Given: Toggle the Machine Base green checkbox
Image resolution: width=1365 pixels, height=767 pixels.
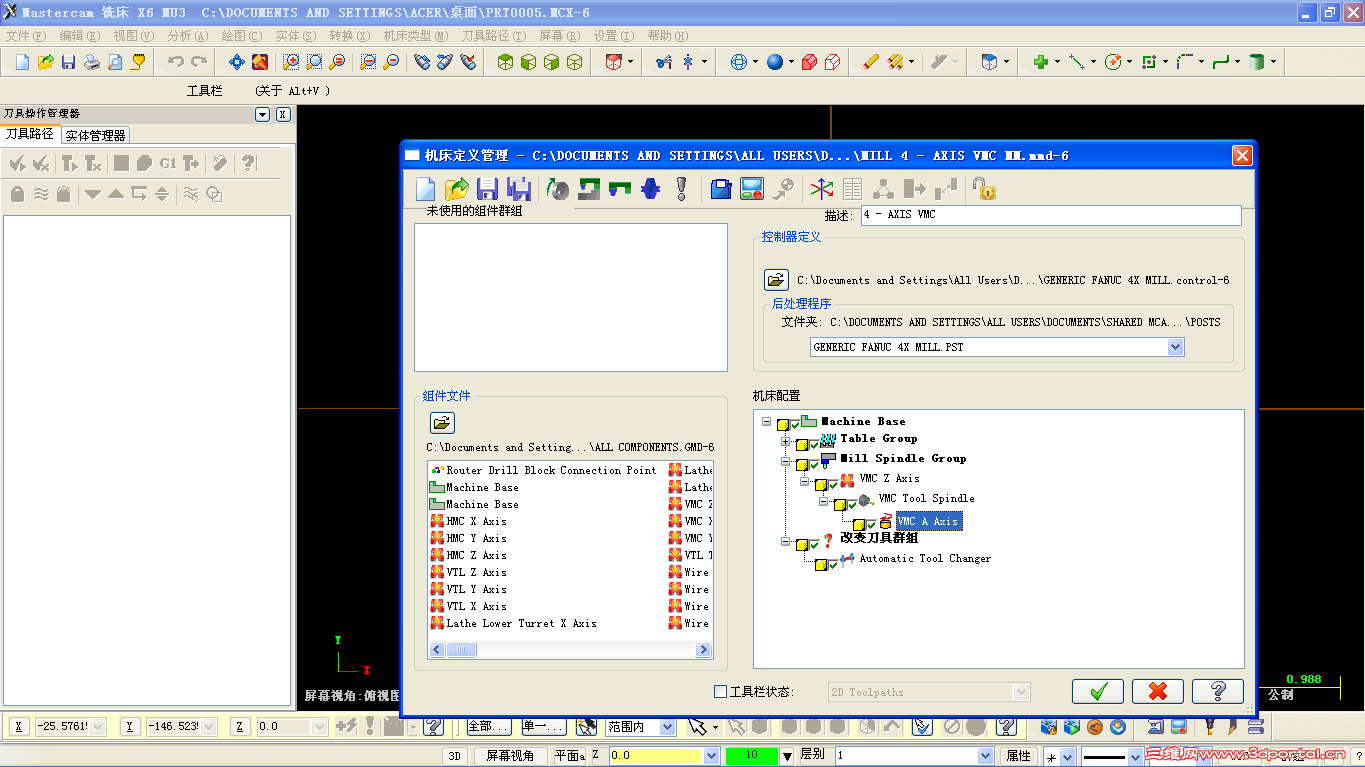Looking at the screenshot, I should click(795, 423).
